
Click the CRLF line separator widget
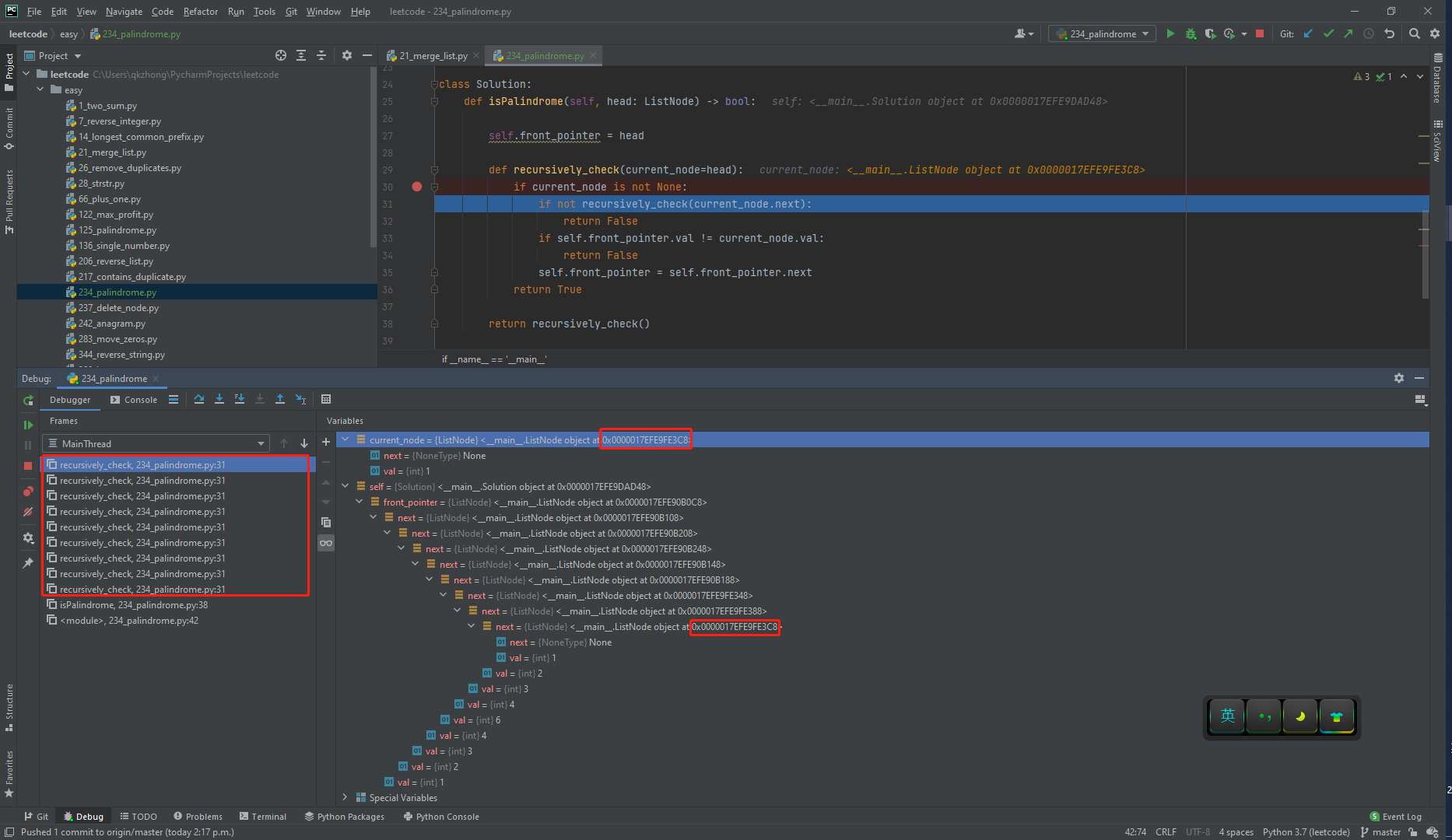pyautogui.click(x=1166, y=831)
